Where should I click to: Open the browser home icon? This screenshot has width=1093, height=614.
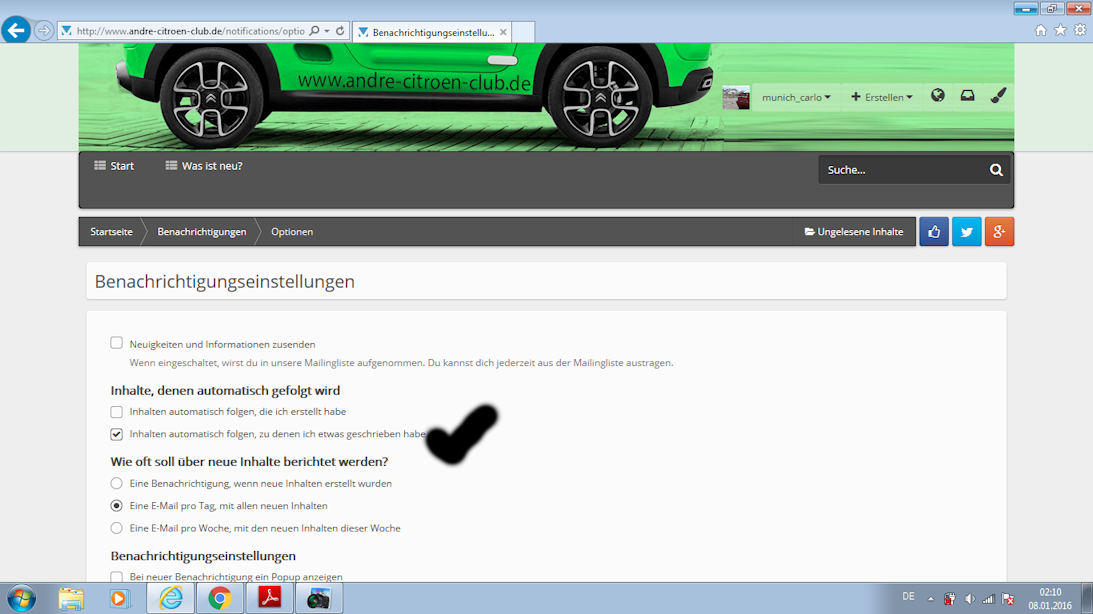click(x=1041, y=30)
